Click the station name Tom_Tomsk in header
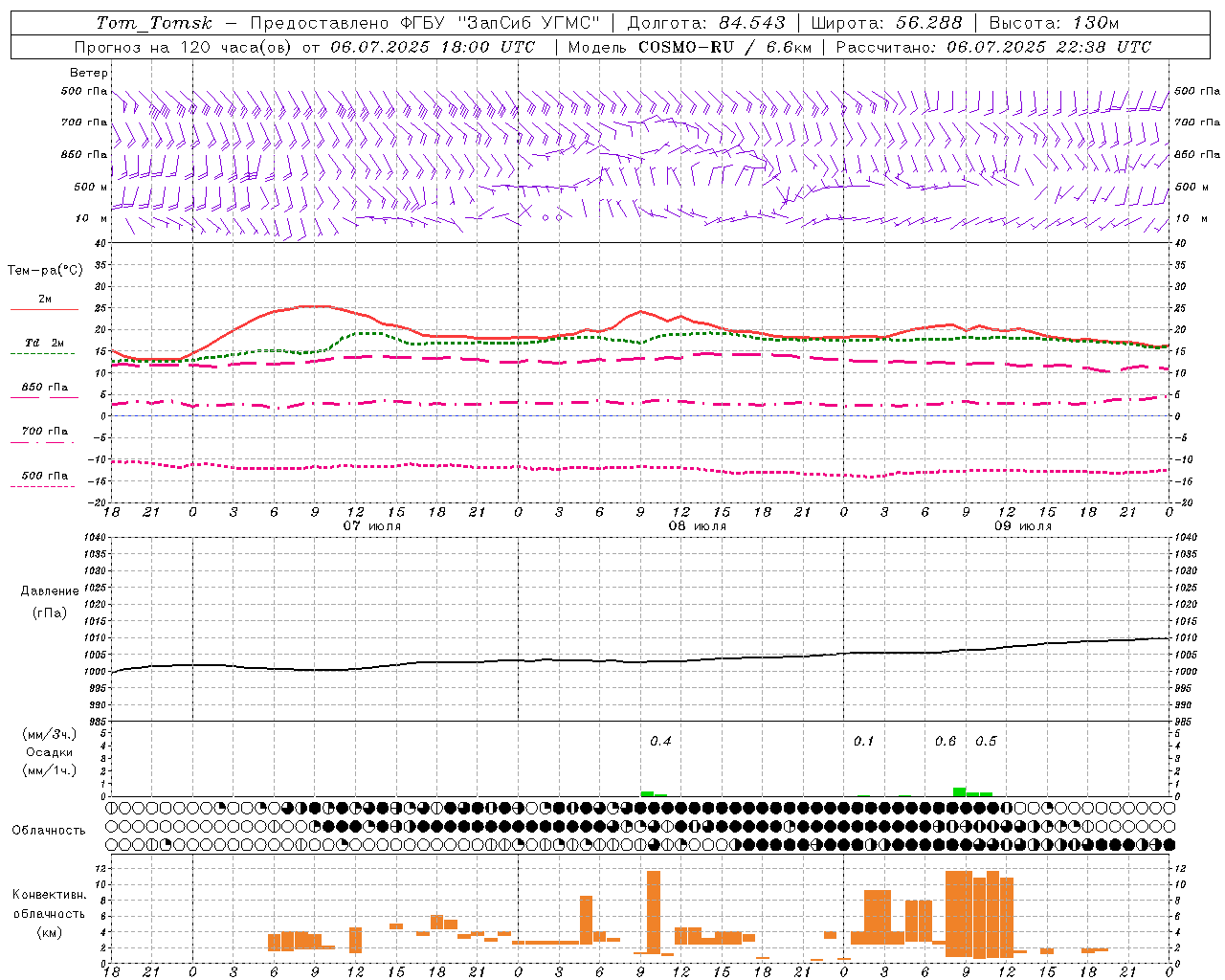Screen dimensions: 1225x980 (153, 23)
